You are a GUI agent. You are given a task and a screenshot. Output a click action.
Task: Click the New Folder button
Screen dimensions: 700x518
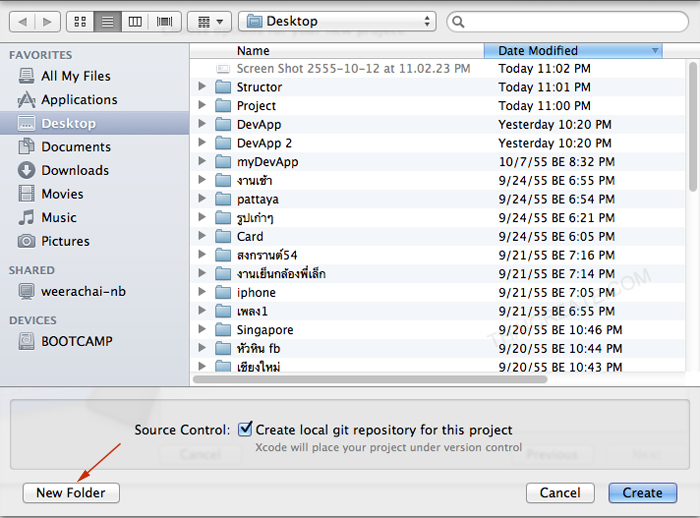[x=71, y=493]
